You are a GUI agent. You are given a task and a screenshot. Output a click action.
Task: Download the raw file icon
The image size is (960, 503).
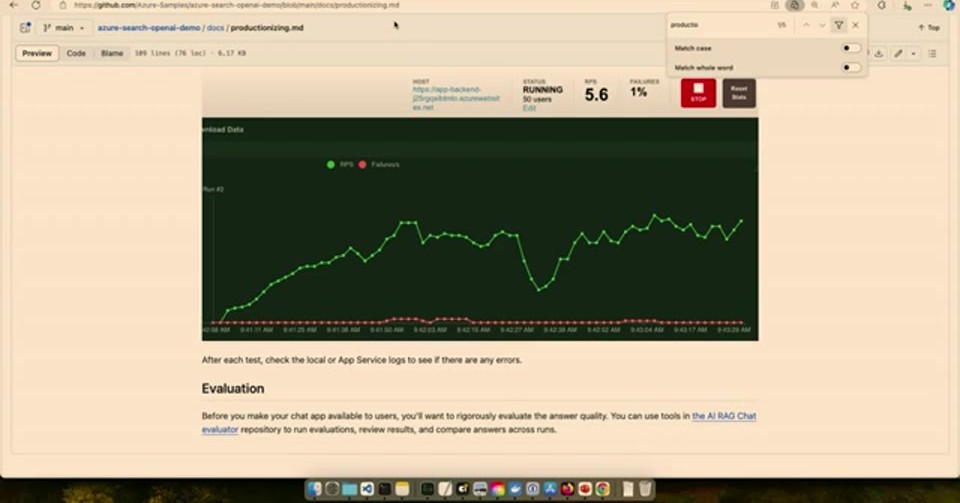coord(879,53)
